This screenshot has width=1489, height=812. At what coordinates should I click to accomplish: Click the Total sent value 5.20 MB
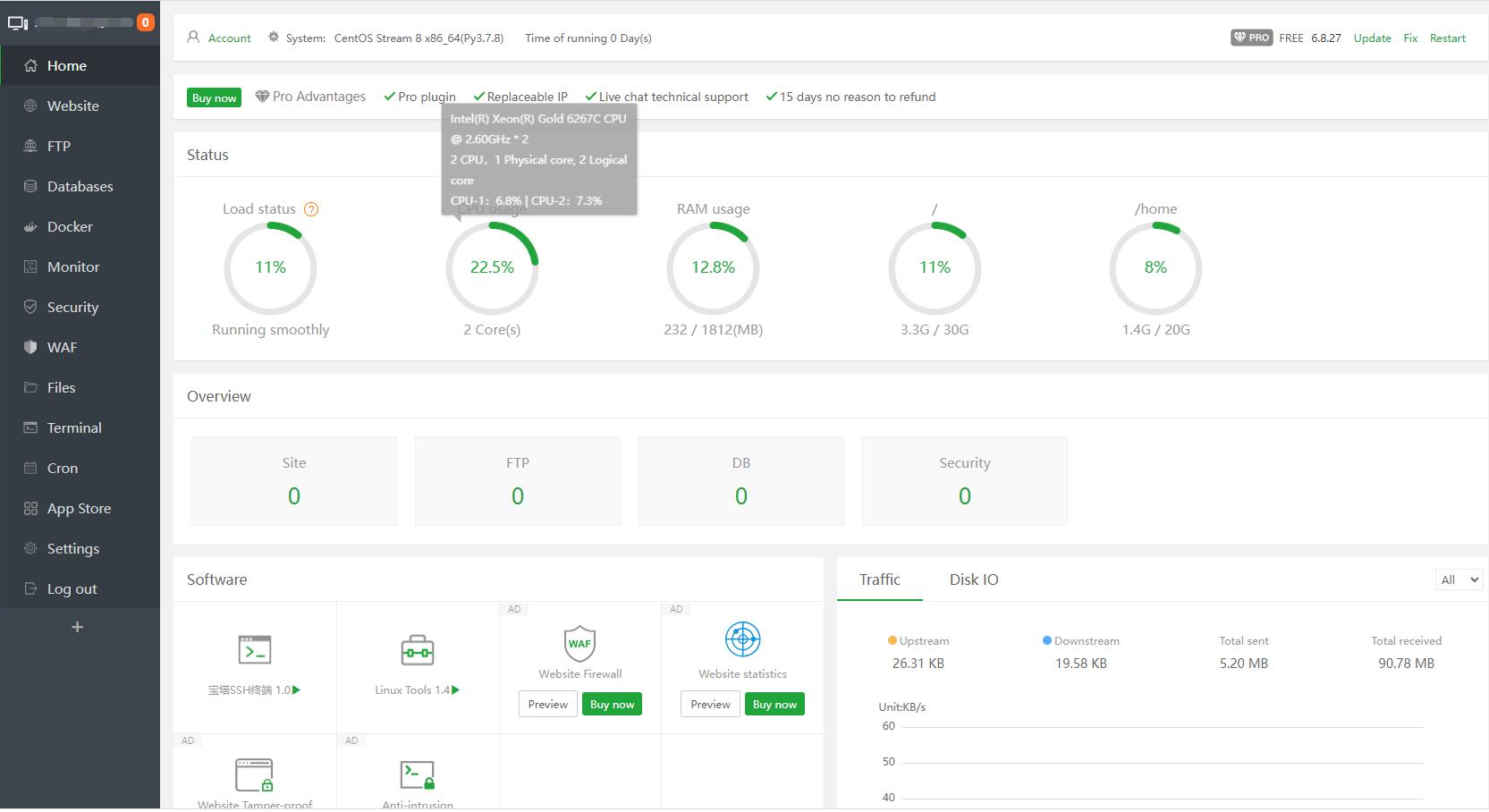[x=1244, y=664]
